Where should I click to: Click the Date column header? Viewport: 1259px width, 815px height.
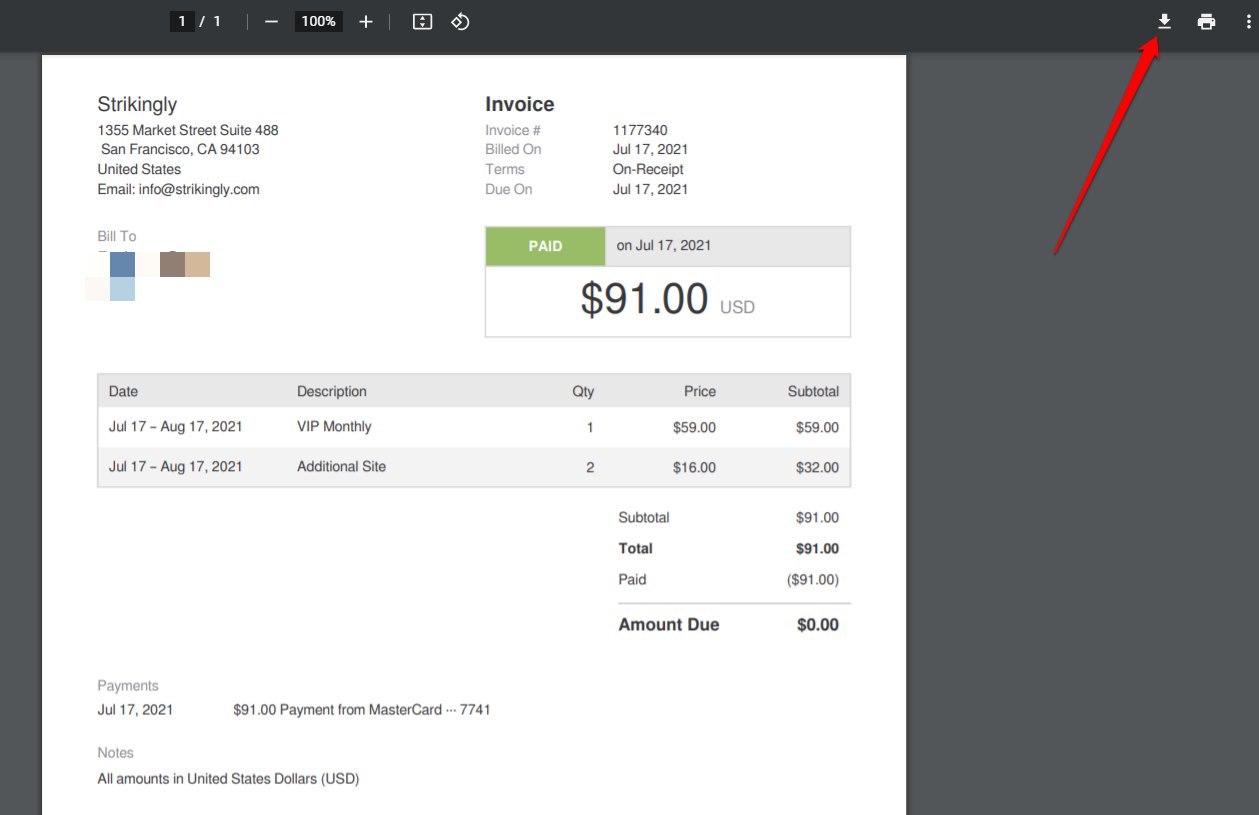(x=123, y=391)
